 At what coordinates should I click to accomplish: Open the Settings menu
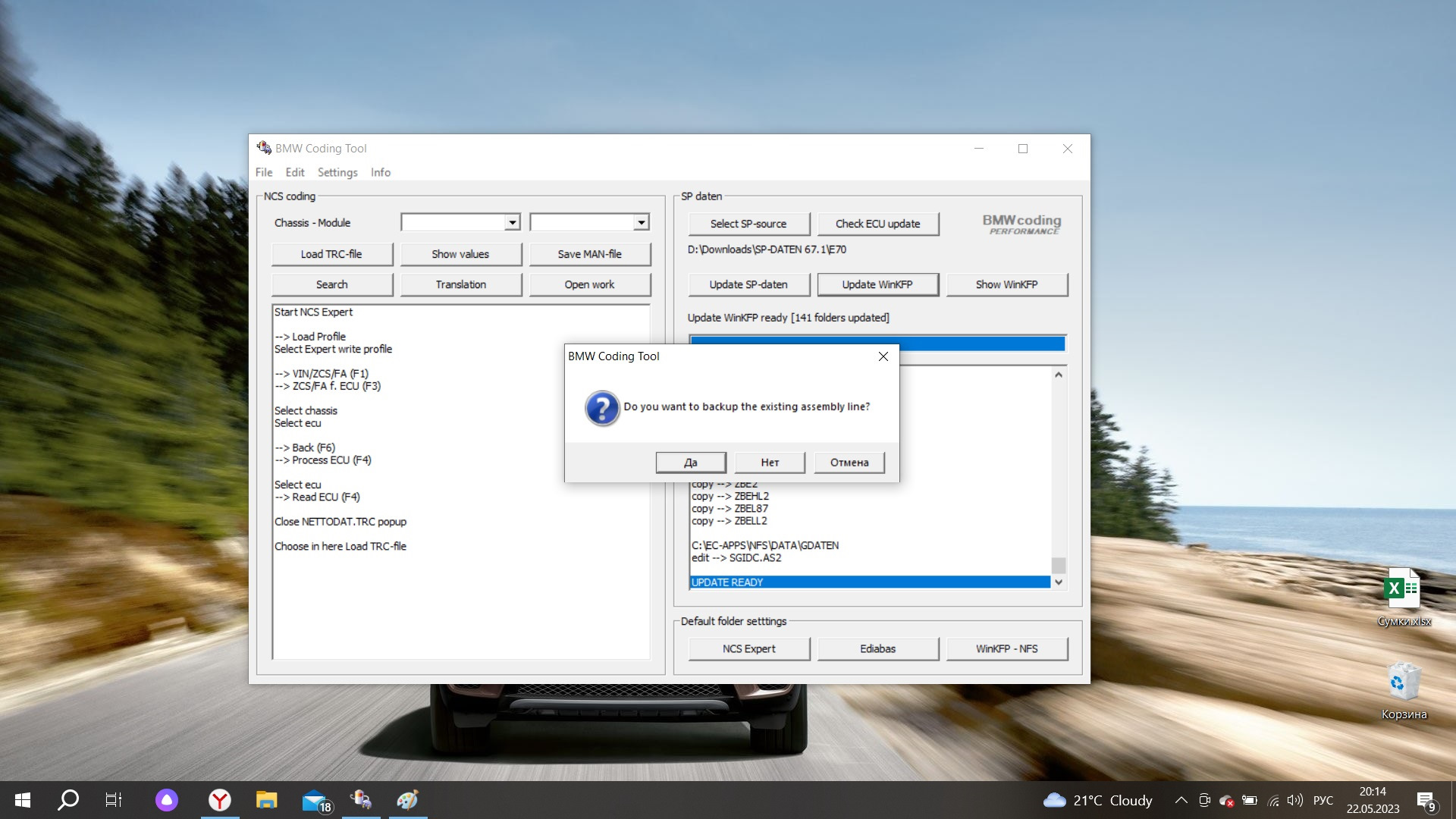tap(337, 173)
